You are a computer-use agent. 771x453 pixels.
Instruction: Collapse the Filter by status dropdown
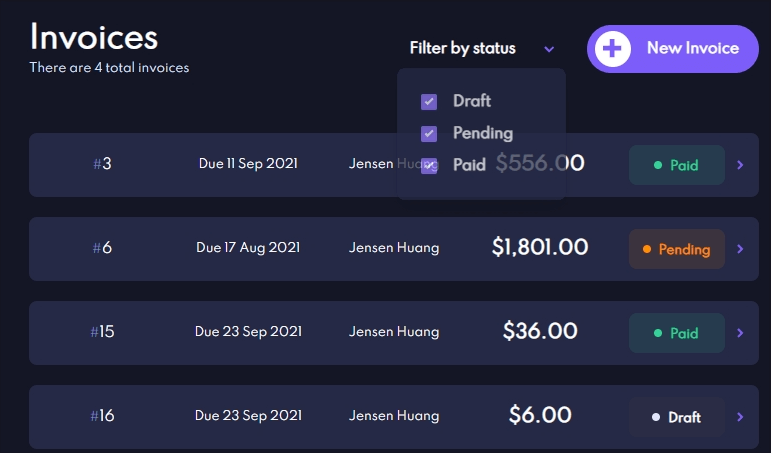coord(463,48)
